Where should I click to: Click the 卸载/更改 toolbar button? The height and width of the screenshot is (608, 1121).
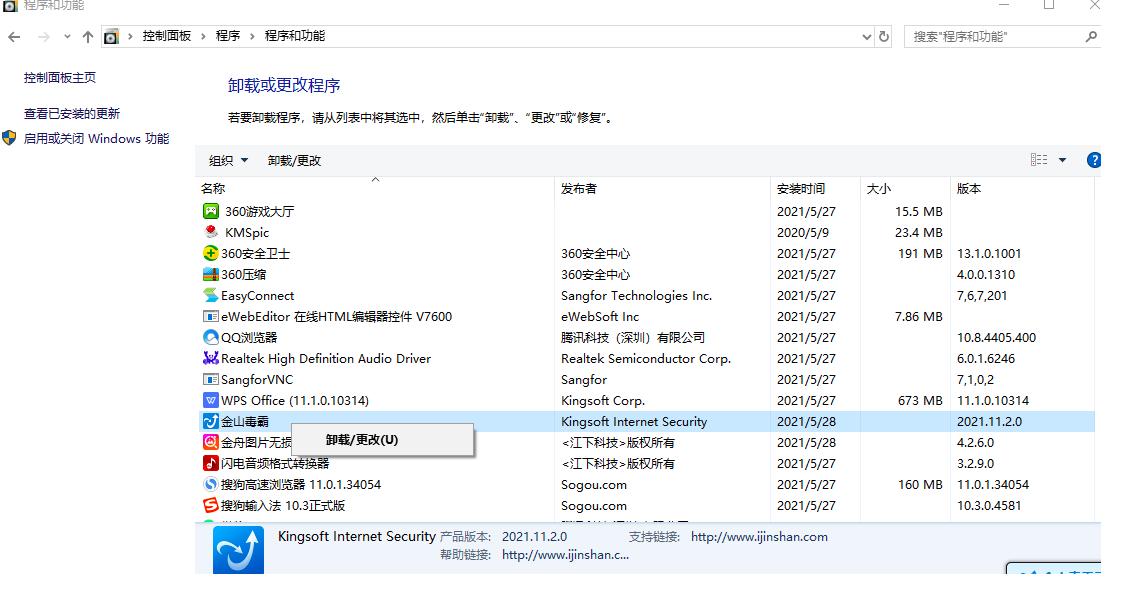(x=295, y=160)
